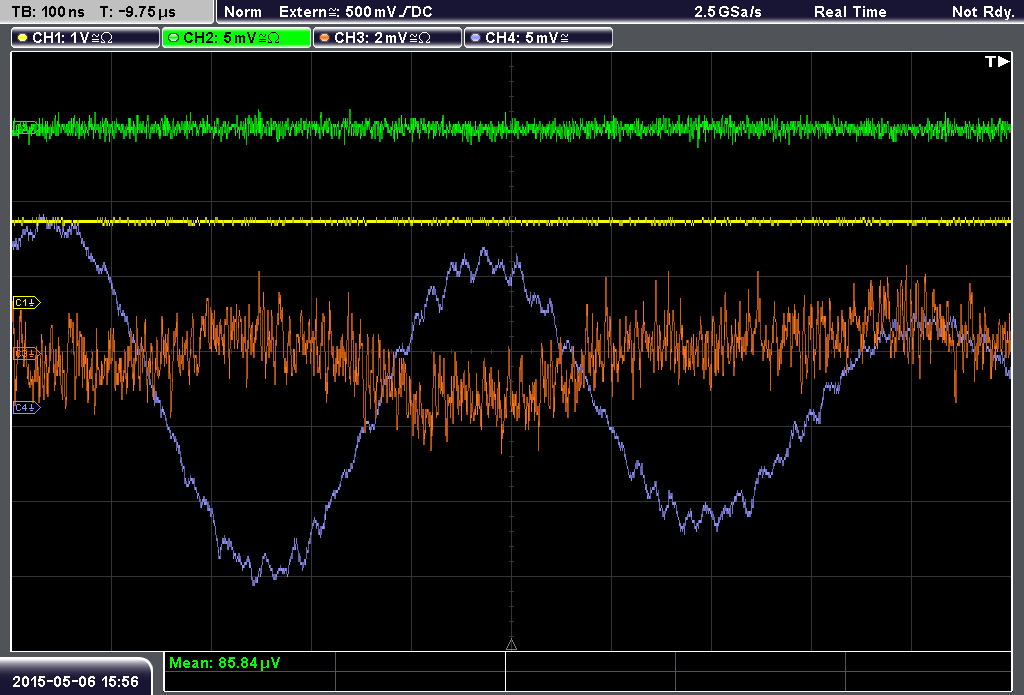Click the TB: 100 ns timebase readout
1024x695 pixels.
(48, 12)
